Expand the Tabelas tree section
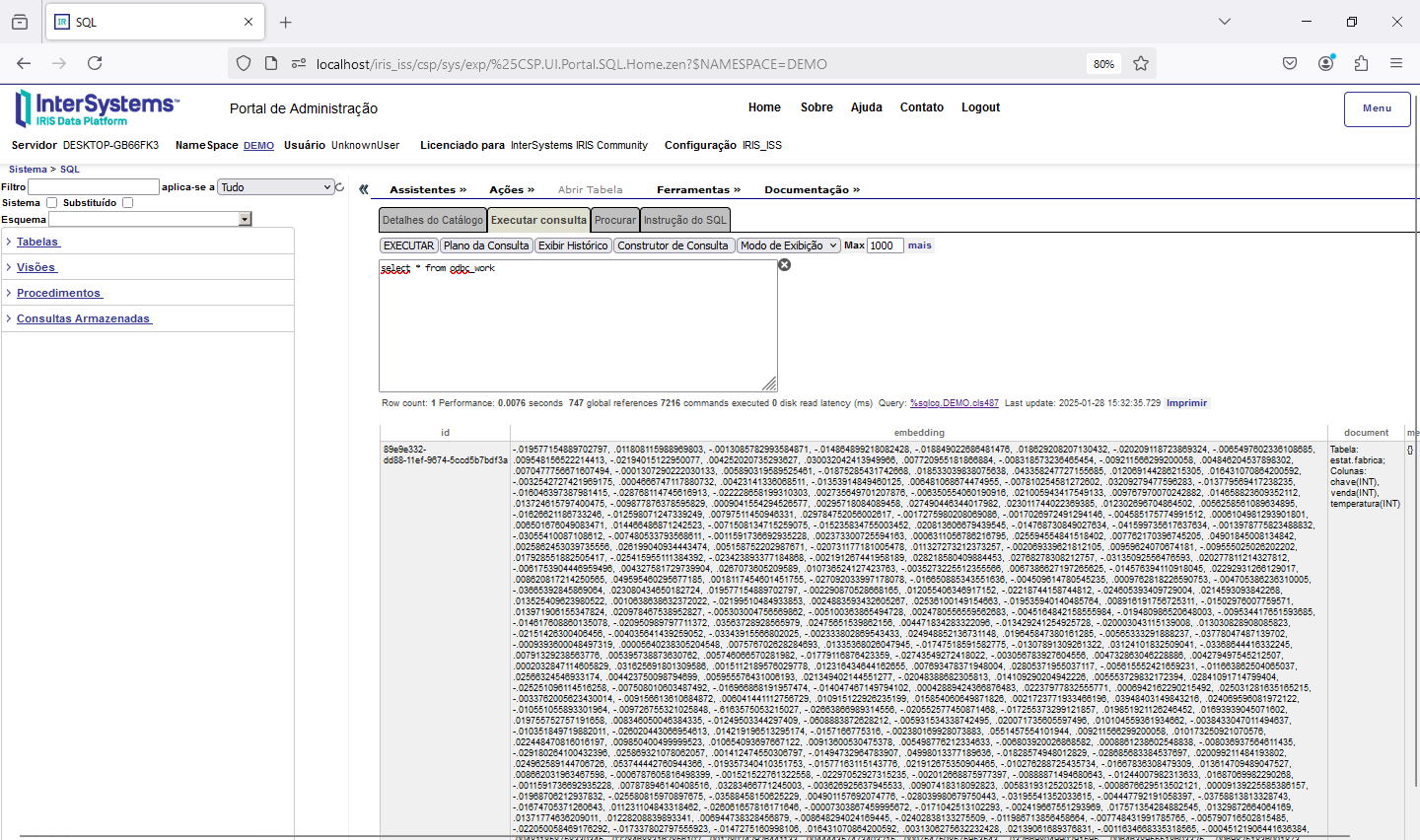Screen dimensions: 1420x840 pyautogui.click(x=37, y=242)
